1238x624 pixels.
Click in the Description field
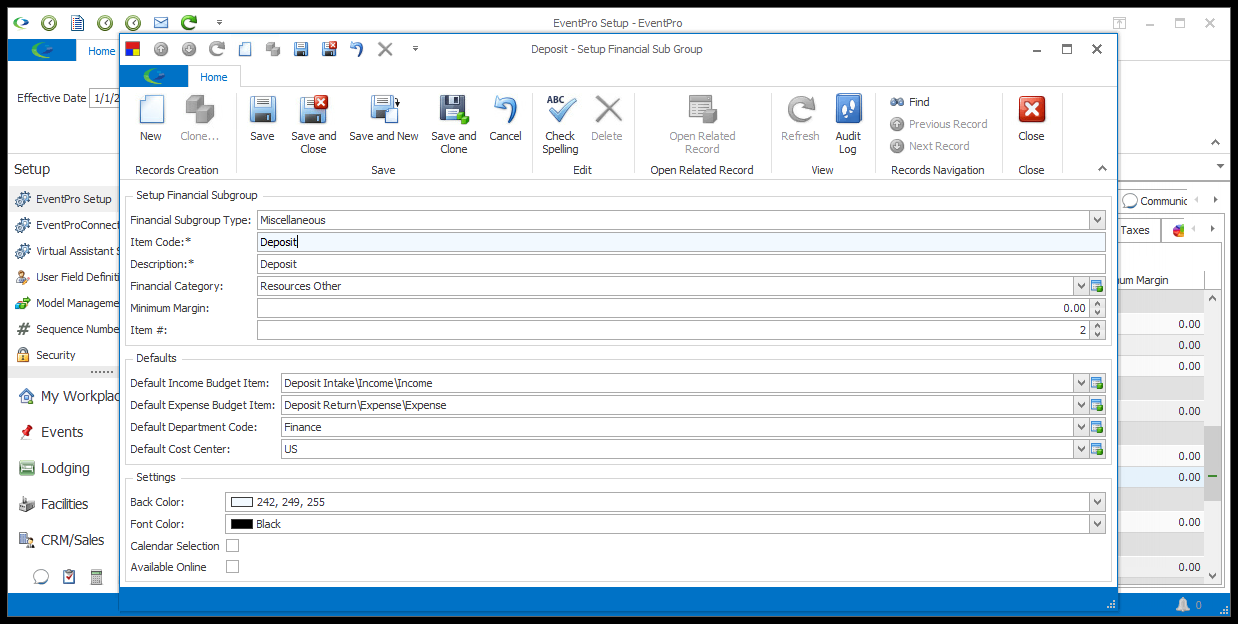(x=681, y=264)
